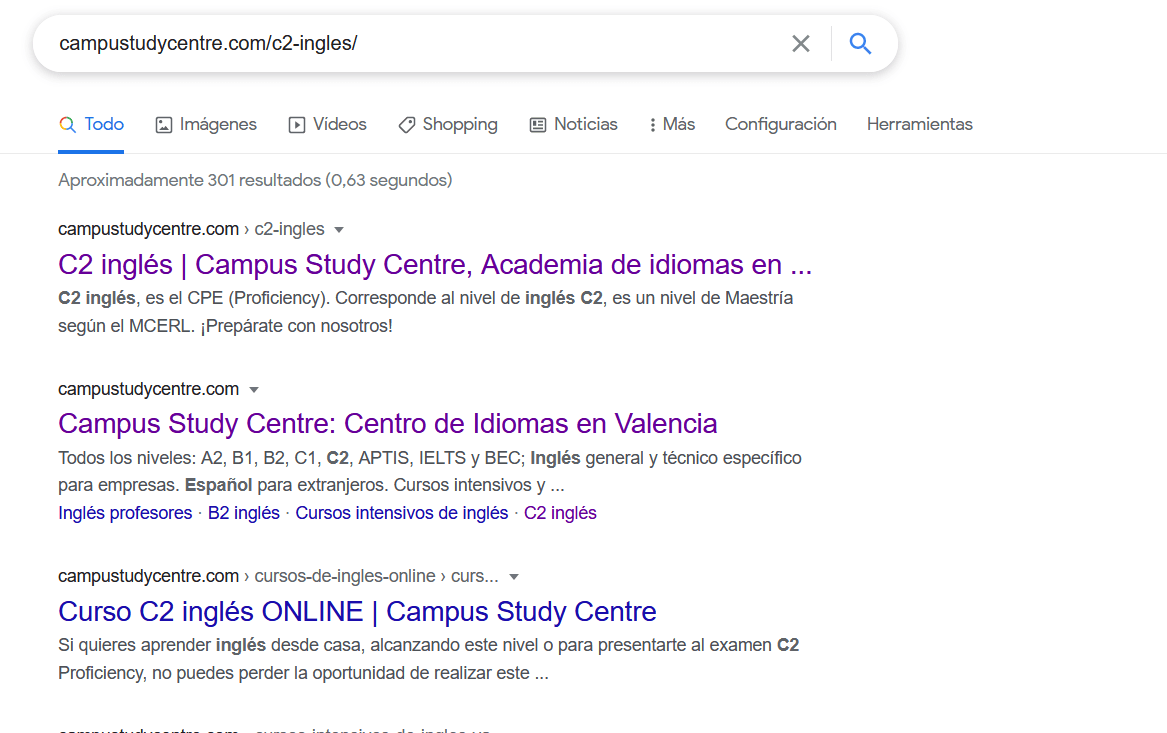The image size is (1167, 733).
Task: Expand dropdown arrow next to second campustudycentre.com URL
Action: pyautogui.click(x=254, y=390)
